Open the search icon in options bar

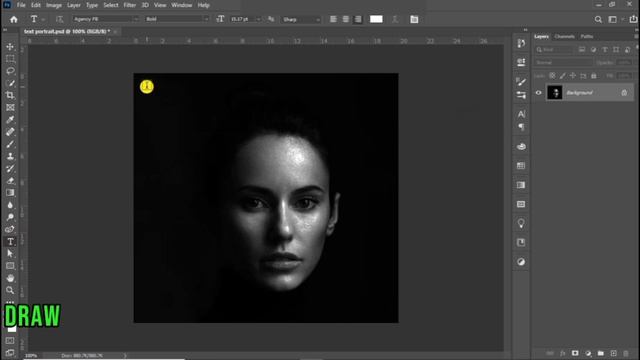pos(598,19)
